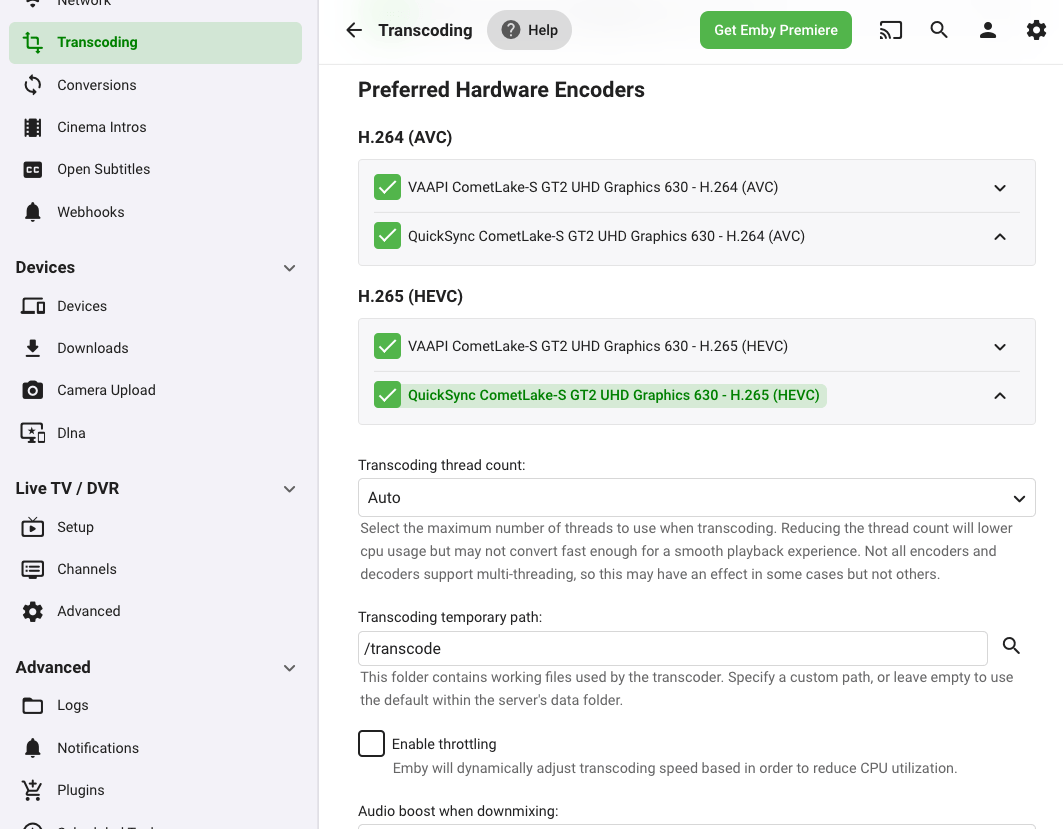Open the settings gear icon

coord(1036,30)
